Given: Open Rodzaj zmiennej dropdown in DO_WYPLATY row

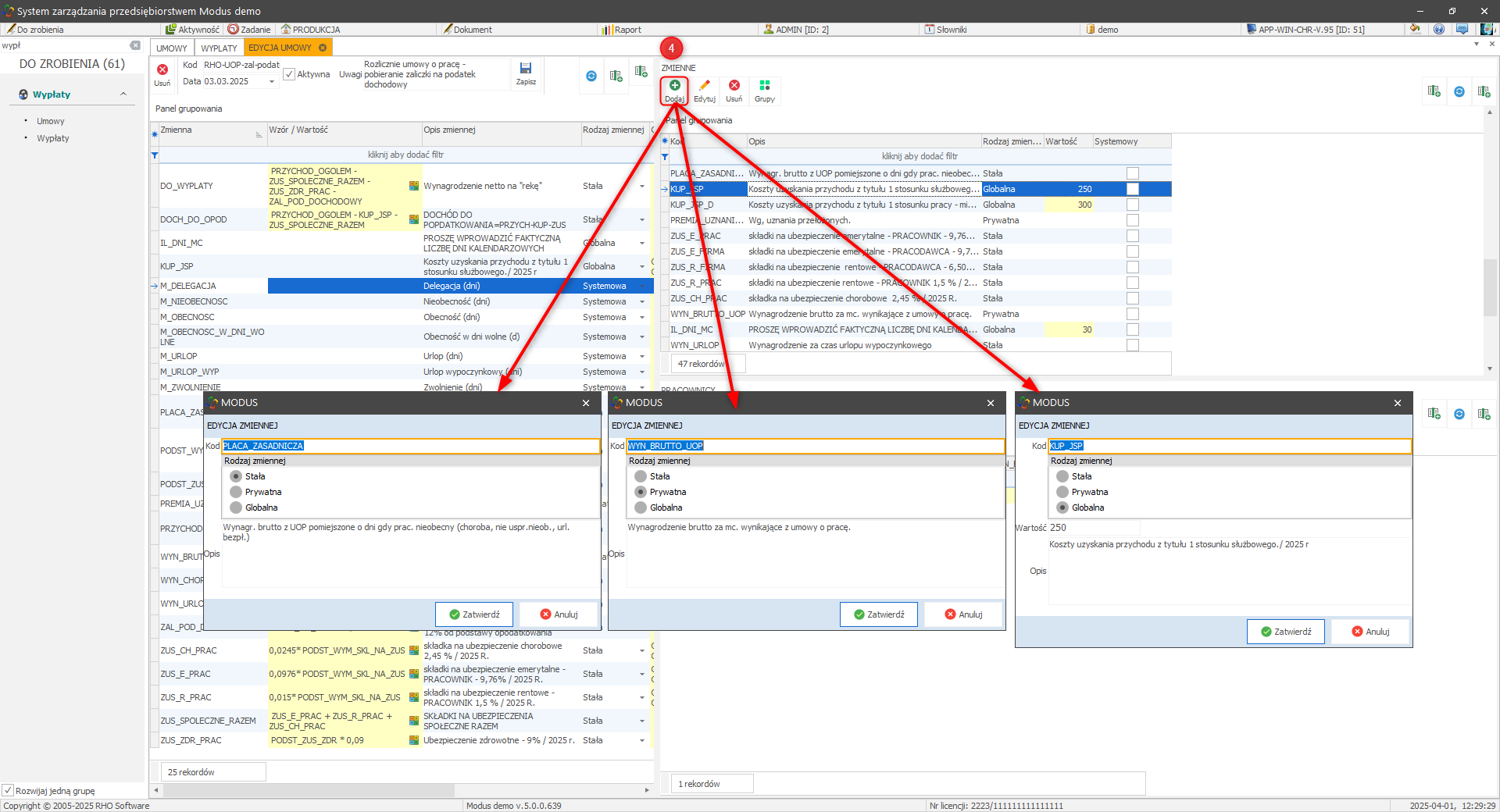Looking at the screenshot, I should 642,186.
